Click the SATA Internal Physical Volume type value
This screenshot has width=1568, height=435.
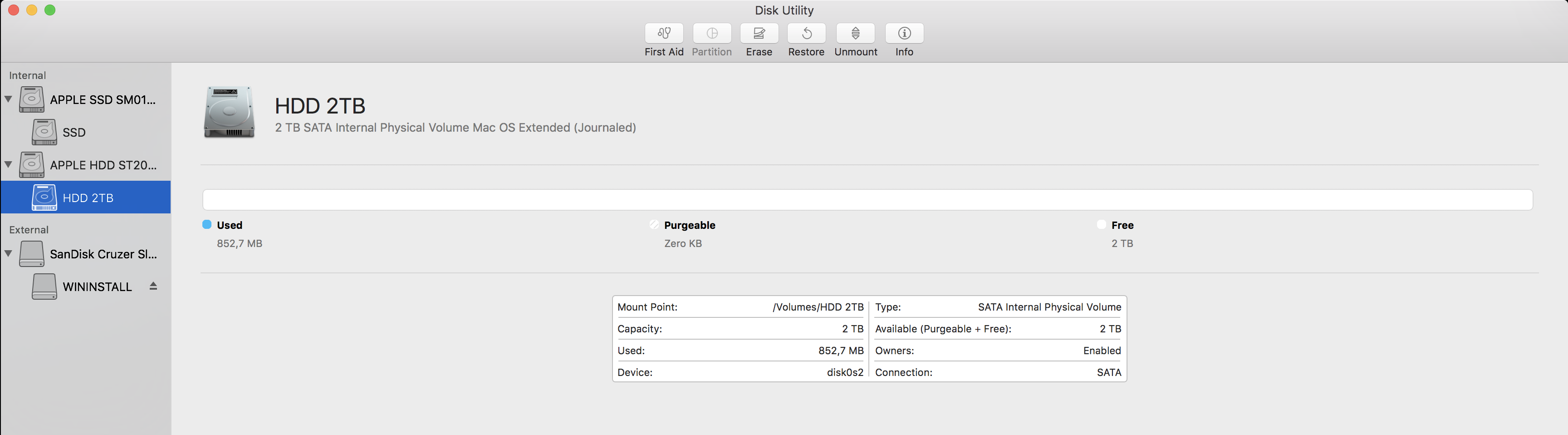[1049, 307]
